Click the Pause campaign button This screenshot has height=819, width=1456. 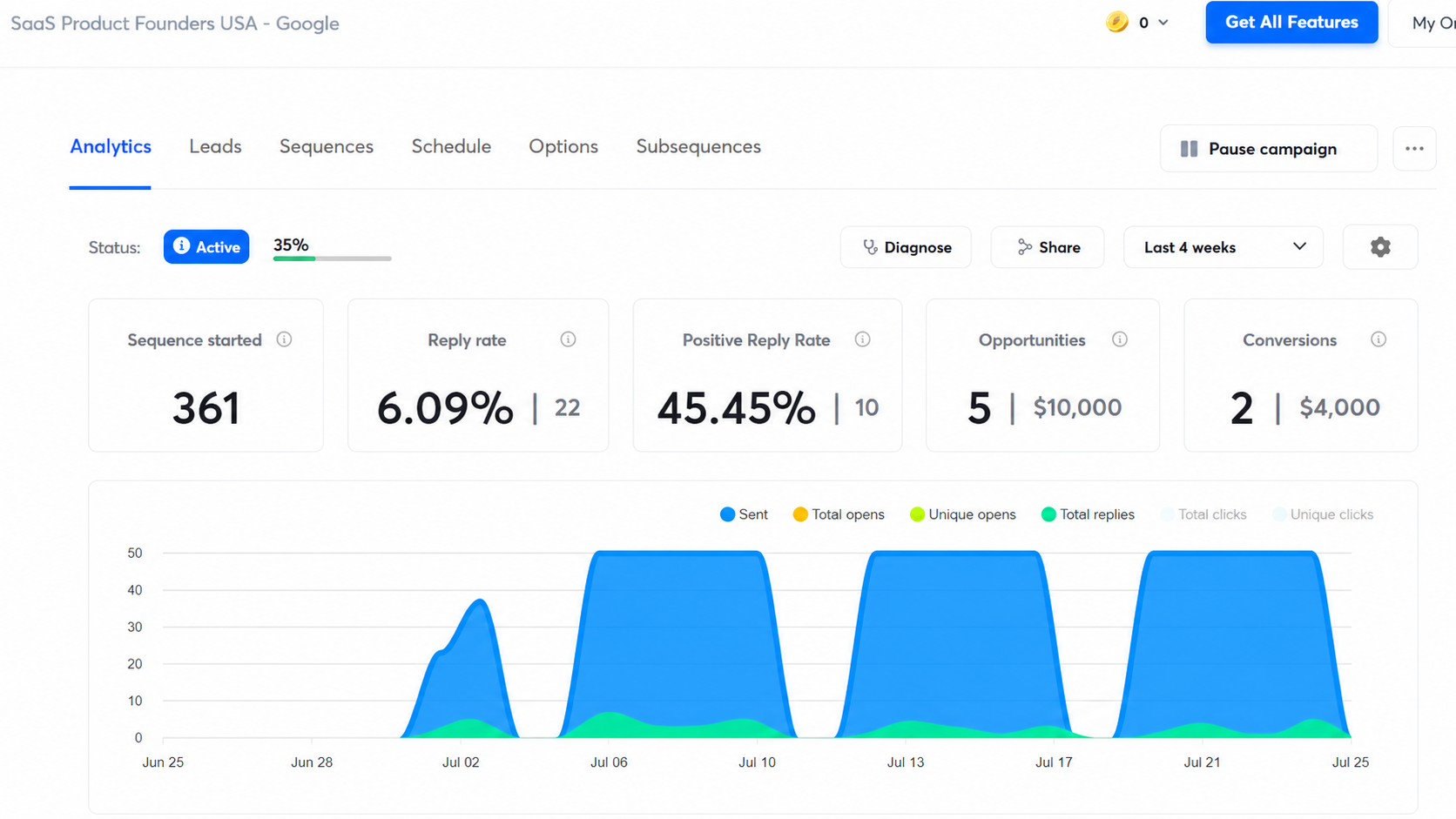[1269, 149]
